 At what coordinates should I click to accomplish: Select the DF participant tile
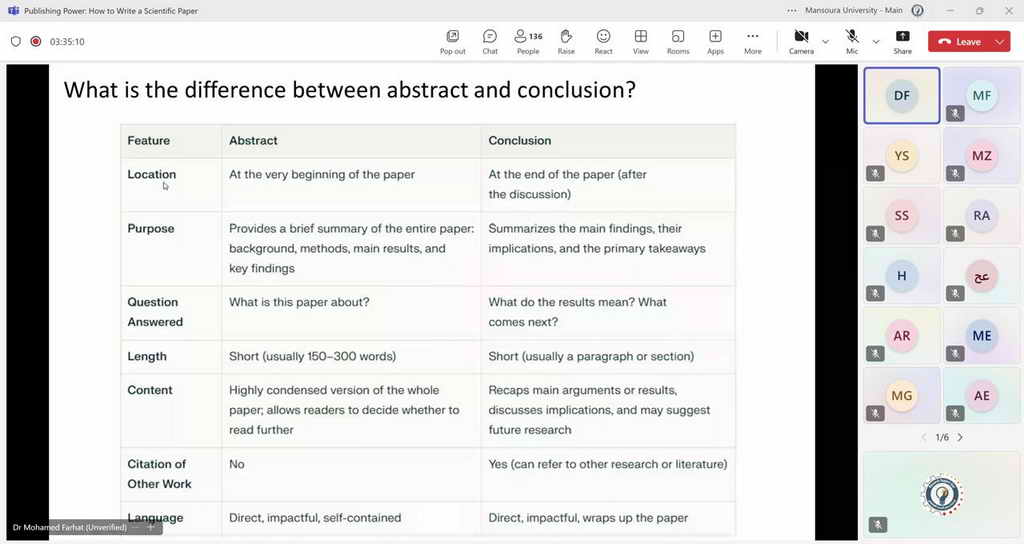pyautogui.click(x=902, y=95)
